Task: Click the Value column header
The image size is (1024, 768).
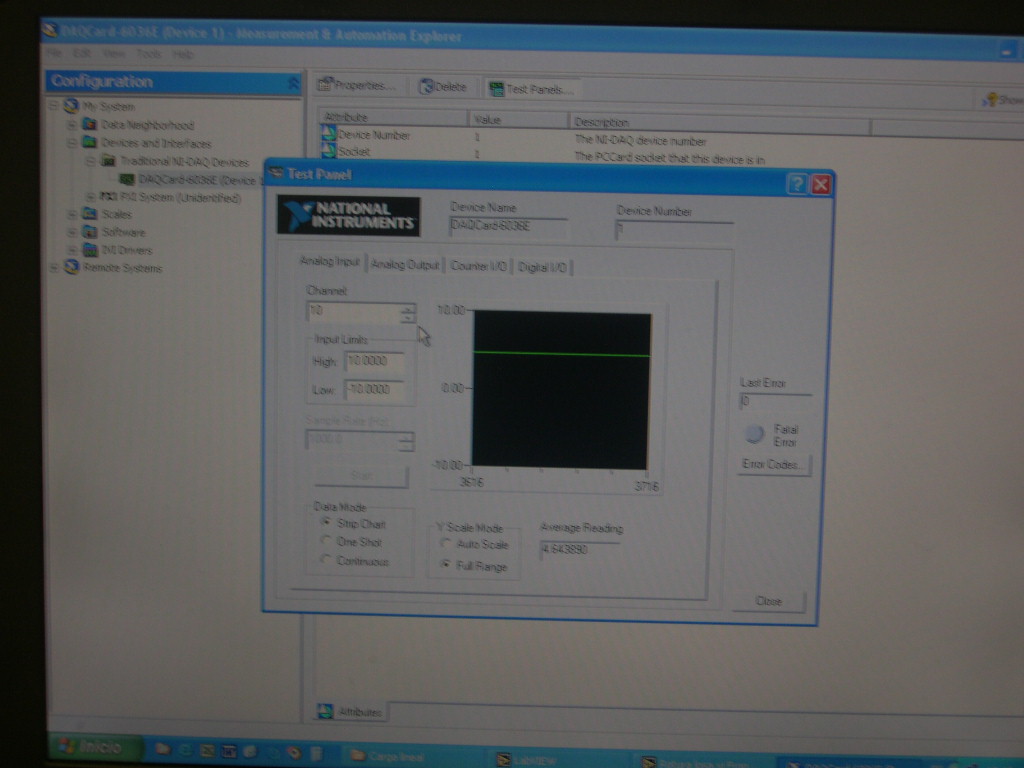Action: (519, 120)
